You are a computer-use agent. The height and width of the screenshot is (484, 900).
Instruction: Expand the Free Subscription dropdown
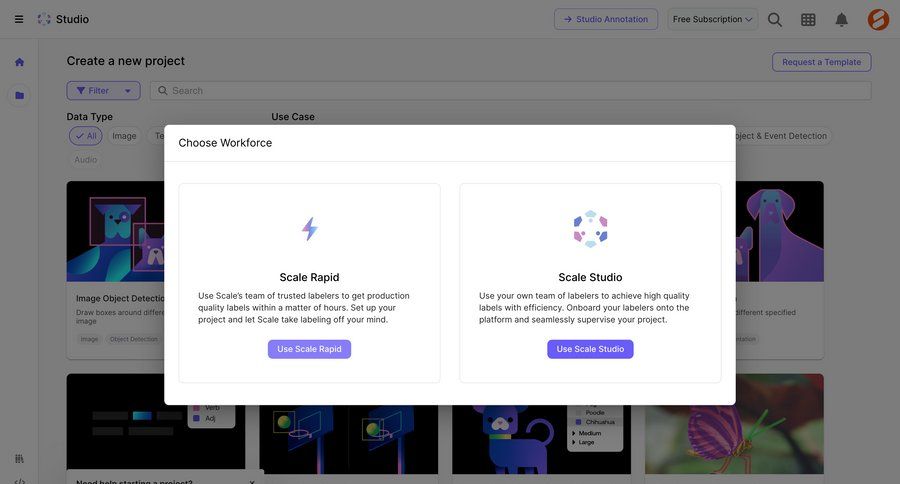click(x=712, y=19)
